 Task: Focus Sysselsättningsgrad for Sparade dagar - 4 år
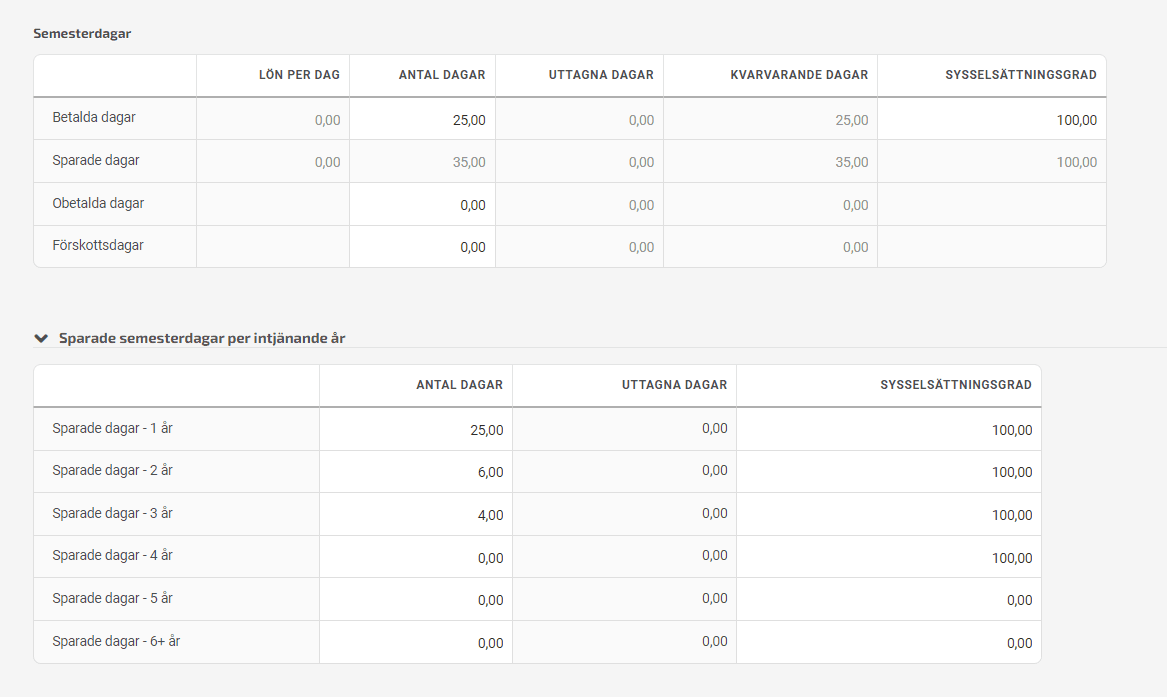point(888,558)
